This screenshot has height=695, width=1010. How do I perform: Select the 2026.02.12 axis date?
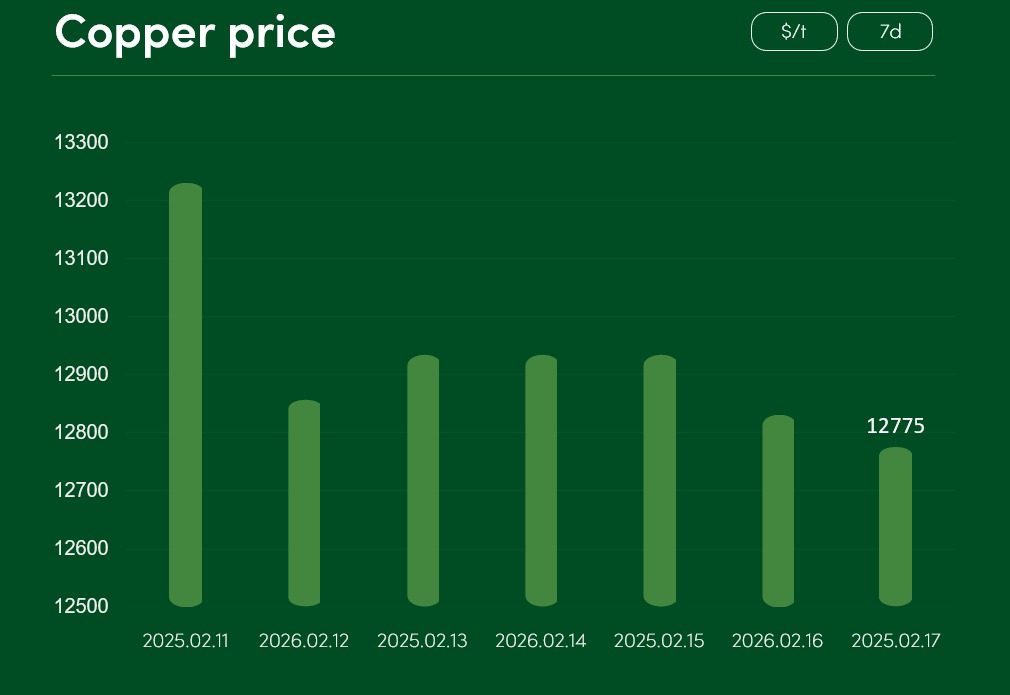pos(304,641)
